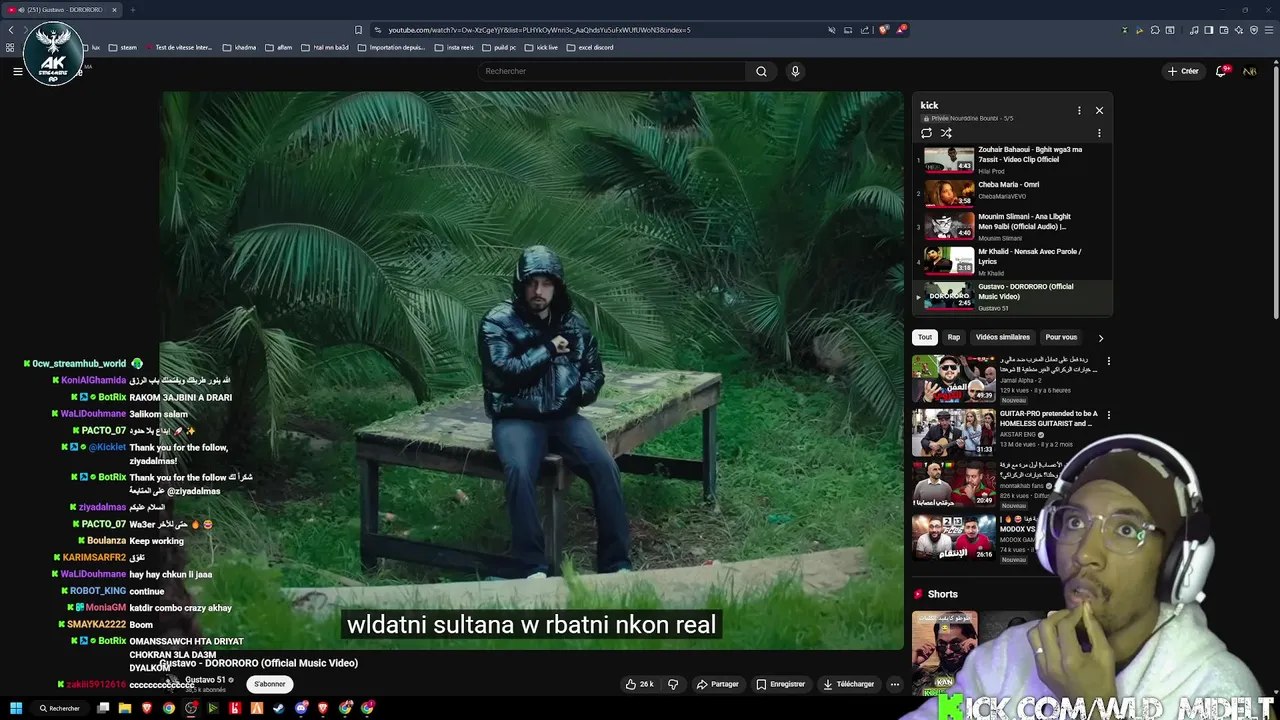Show more filter chips with right chevron
1280x720 pixels.
point(1101,338)
